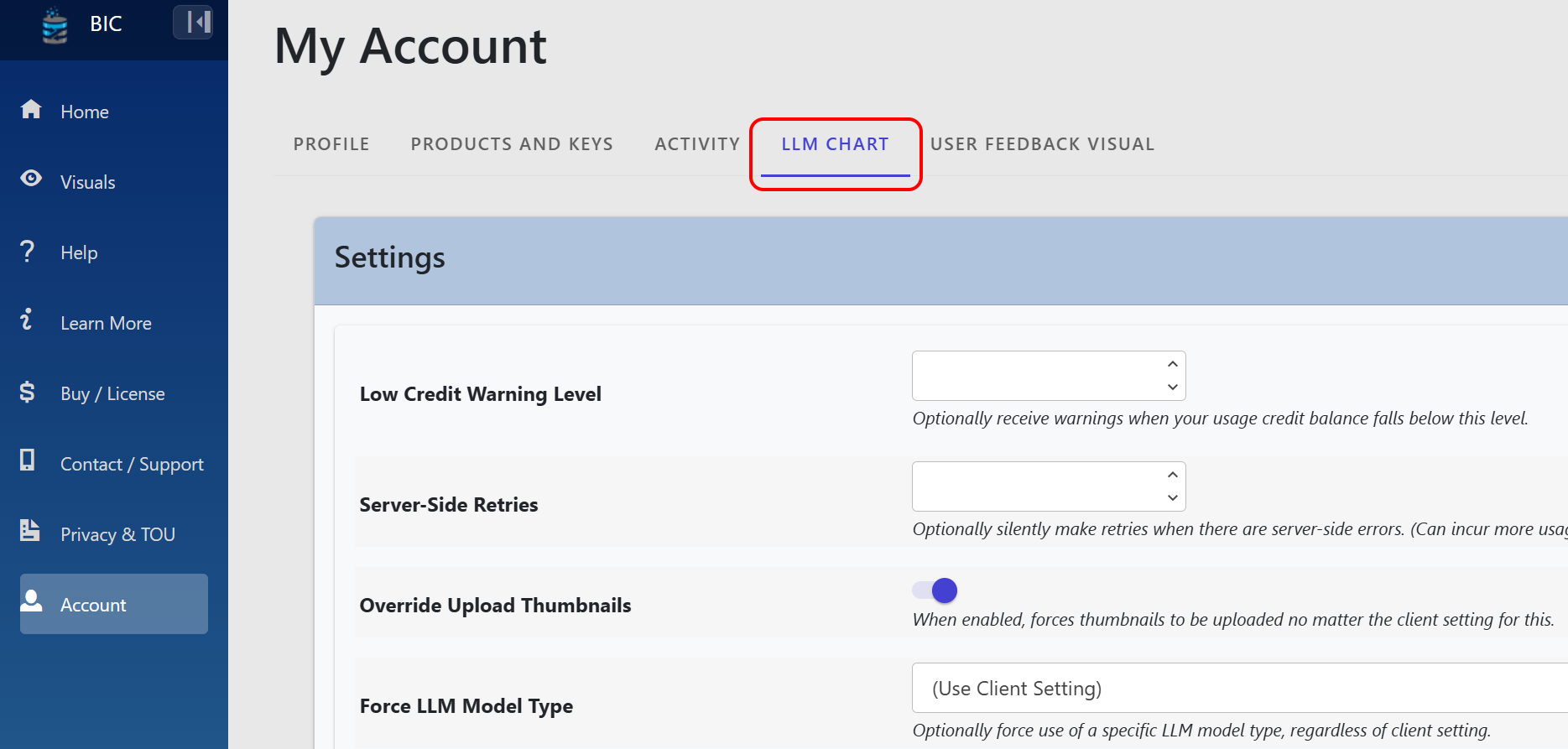Image resolution: width=1568 pixels, height=749 pixels.
Task: Collapse the sidebar using the toggle icon
Action: [193, 22]
